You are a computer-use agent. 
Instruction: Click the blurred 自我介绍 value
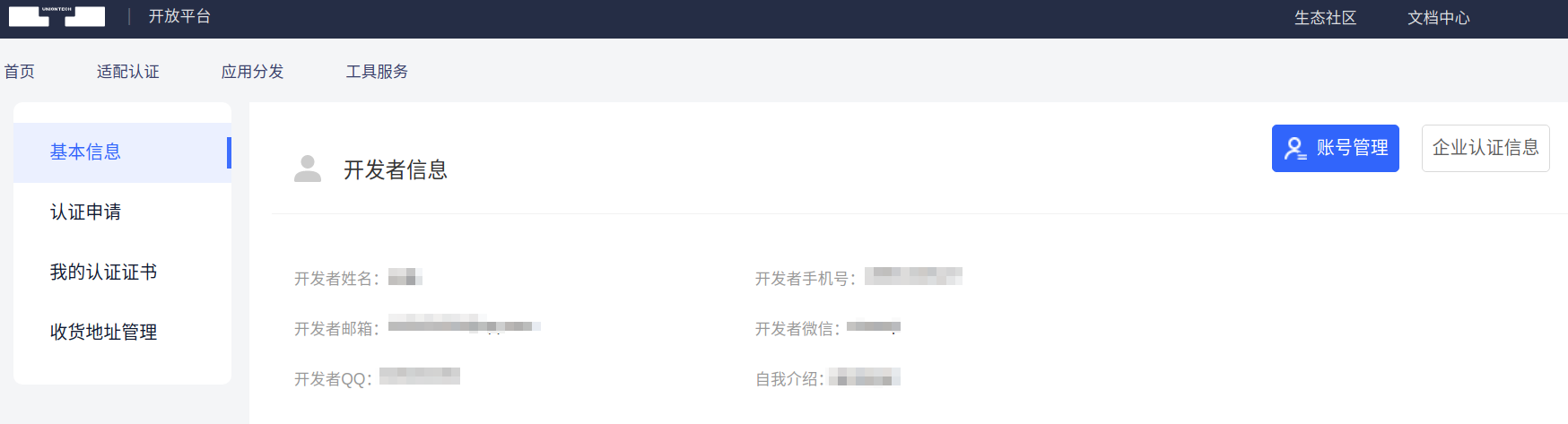click(x=865, y=377)
